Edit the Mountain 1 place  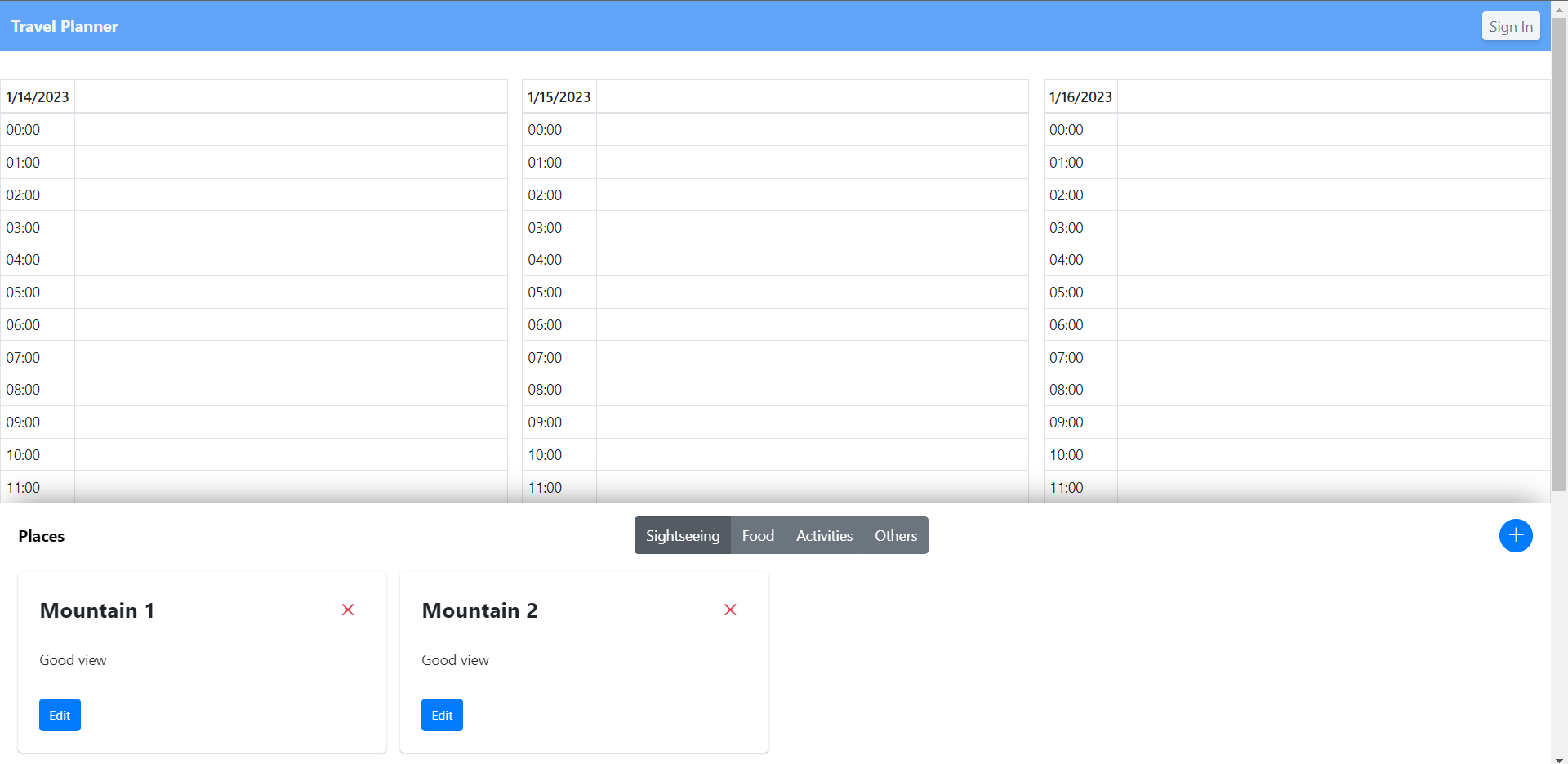tap(59, 714)
